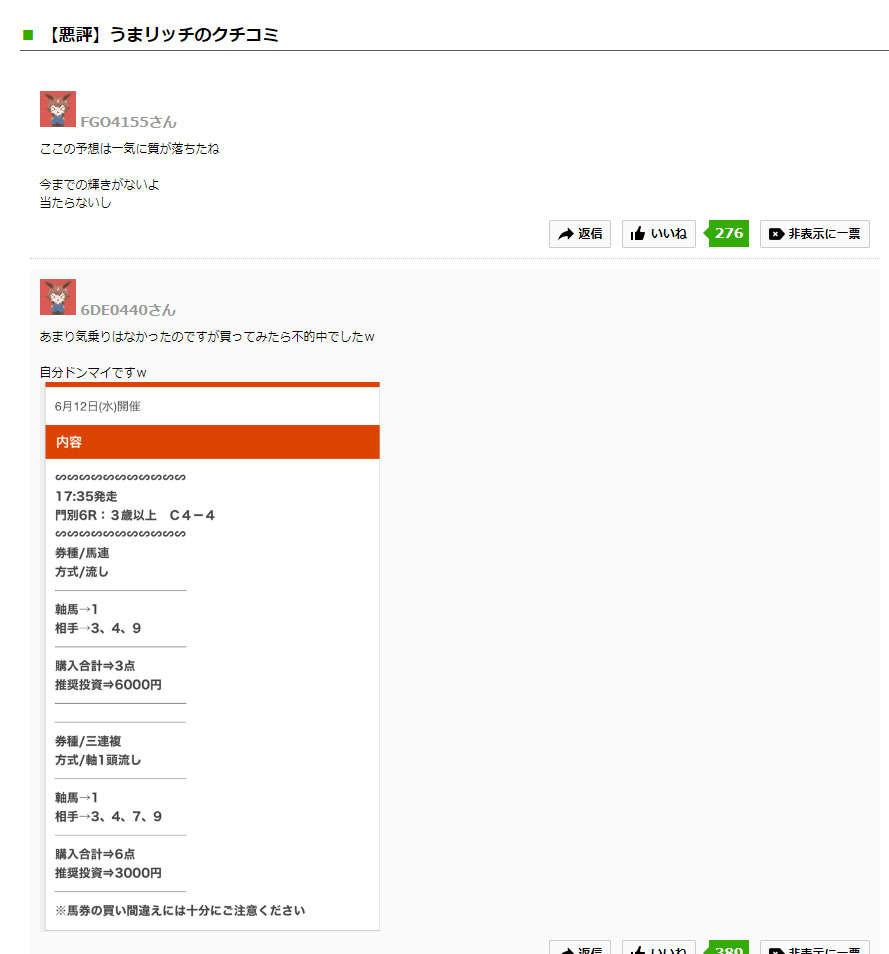Viewport: 889px width, 954px height.
Task: Click the green square icon beside the heading
Action: click(x=28, y=35)
